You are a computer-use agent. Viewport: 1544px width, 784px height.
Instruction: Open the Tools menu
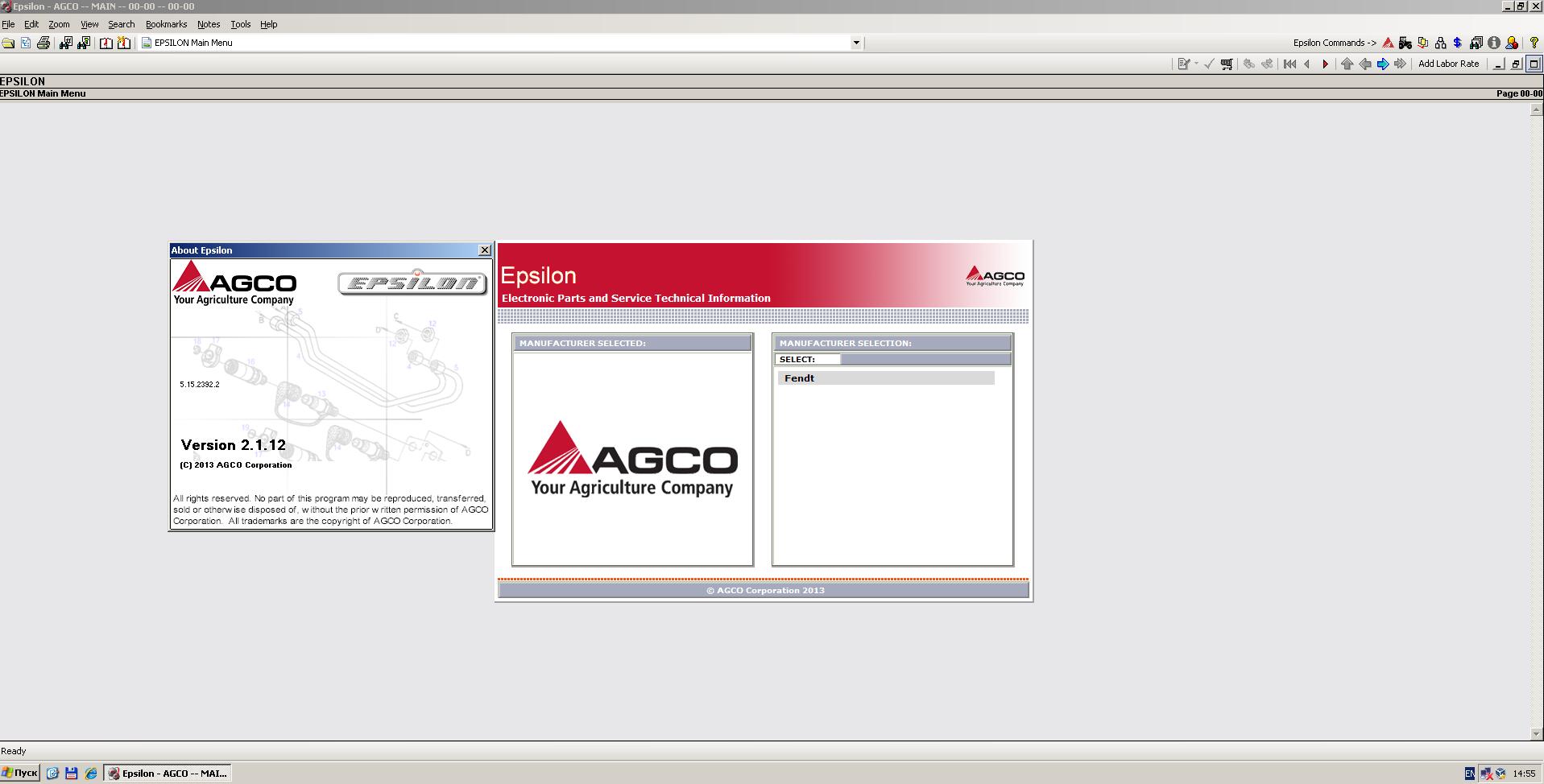coord(240,24)
